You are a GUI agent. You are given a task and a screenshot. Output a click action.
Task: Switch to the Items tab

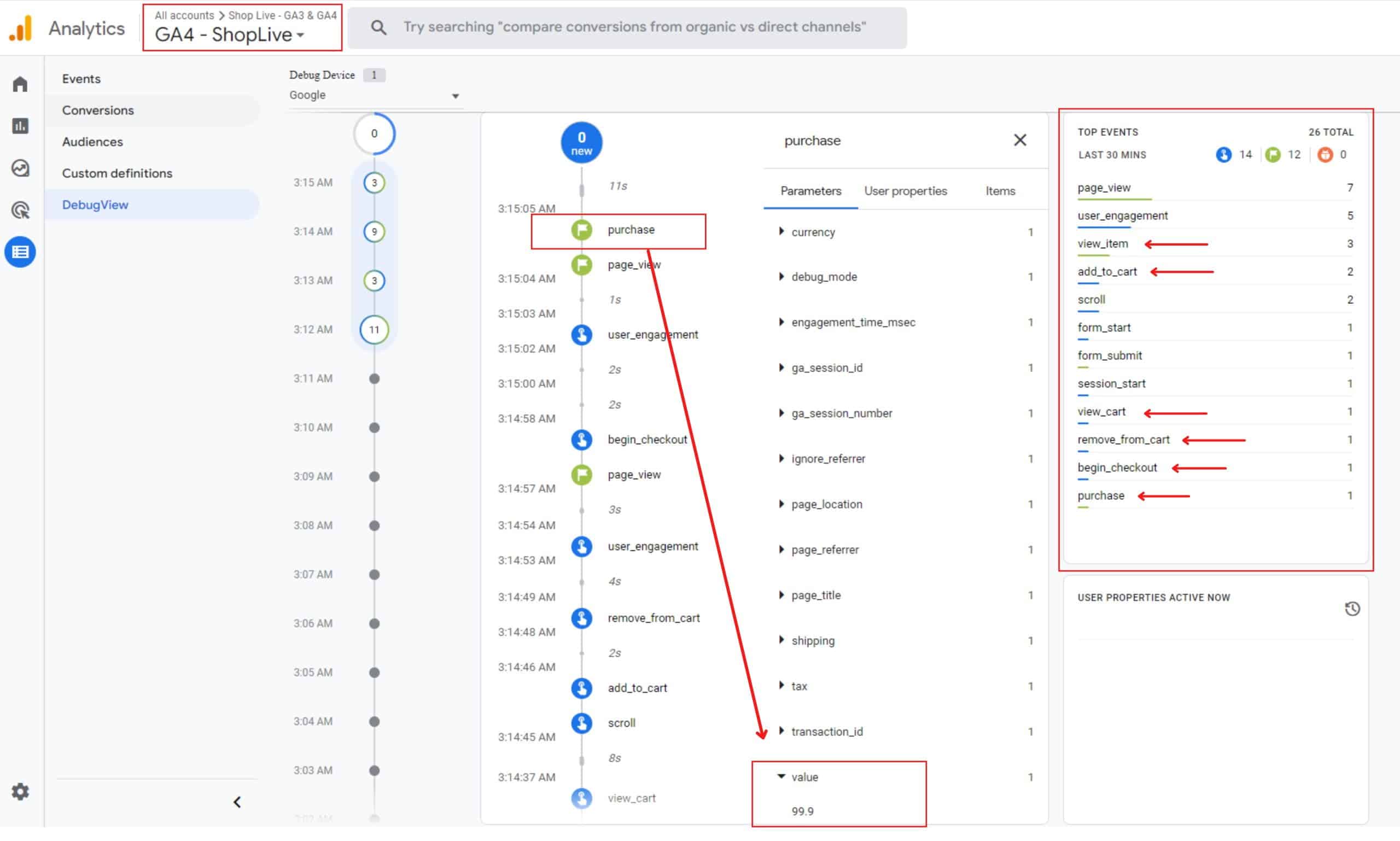coord(1000,191)
